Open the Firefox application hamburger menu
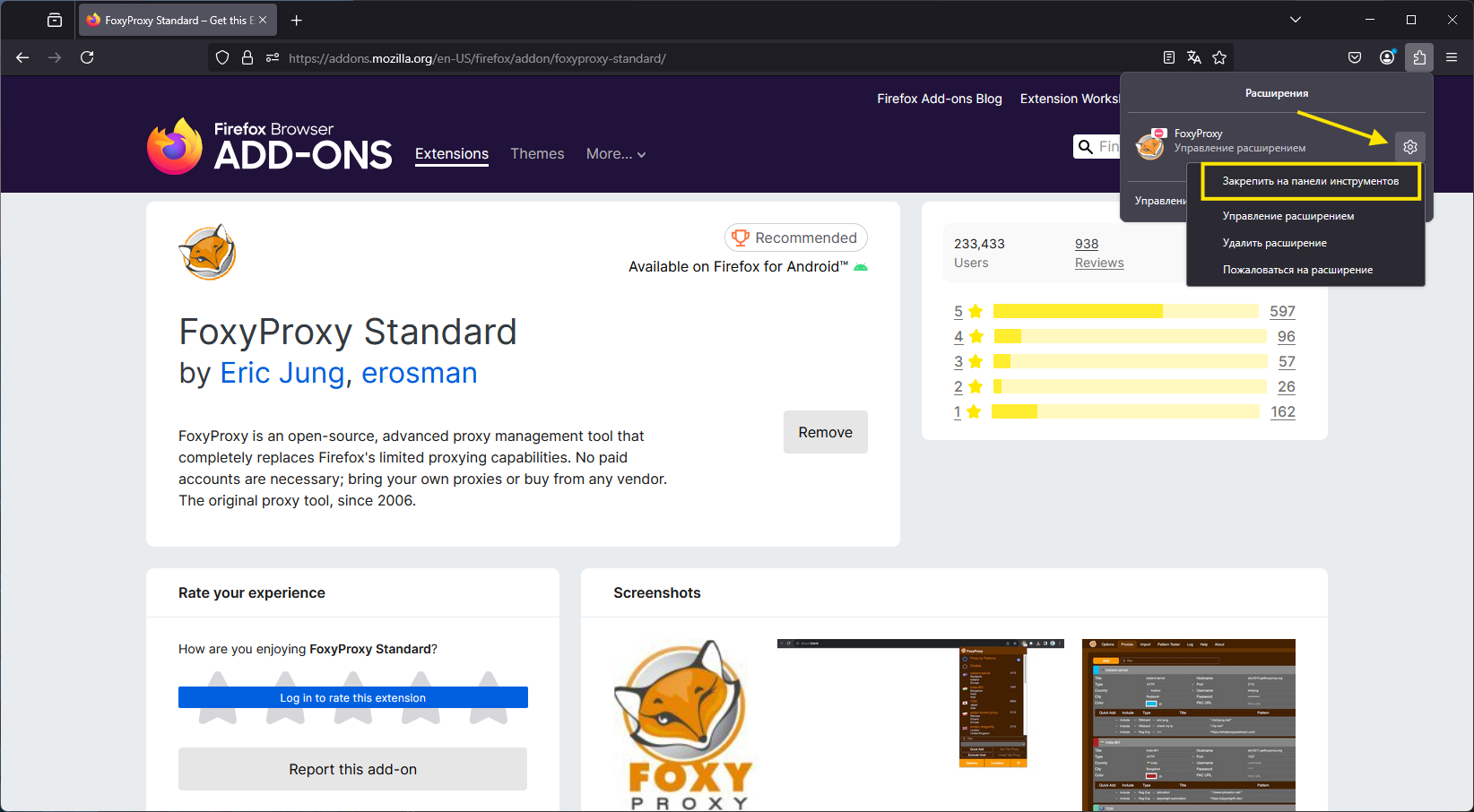 pyautogui.click(x=1452, y=57)
